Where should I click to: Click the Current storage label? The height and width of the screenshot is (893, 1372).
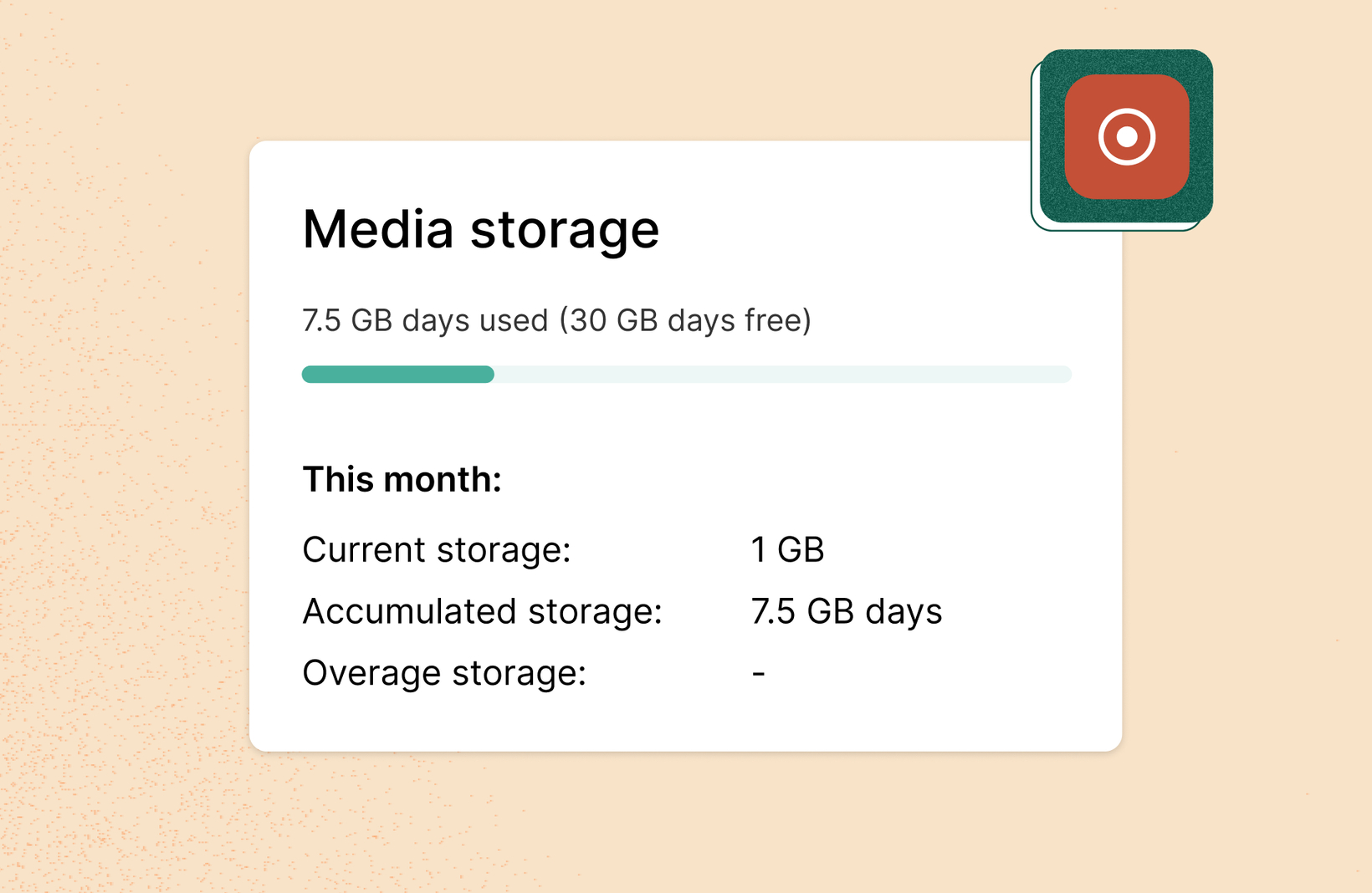coord(436,549)
